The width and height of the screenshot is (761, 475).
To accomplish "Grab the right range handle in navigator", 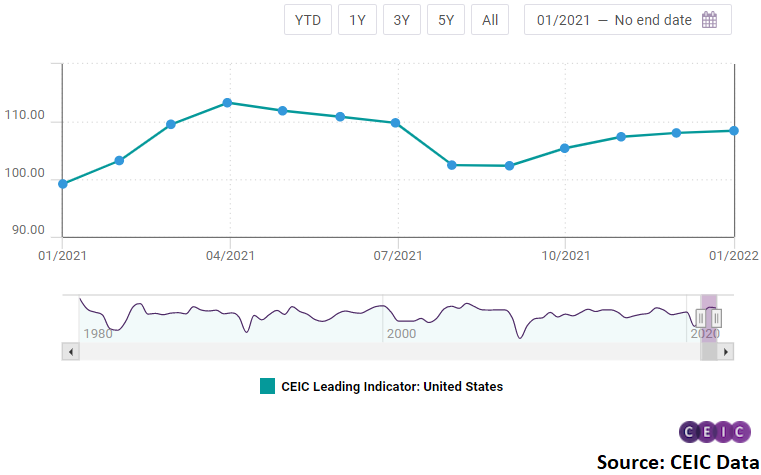I will pos(716,318).
